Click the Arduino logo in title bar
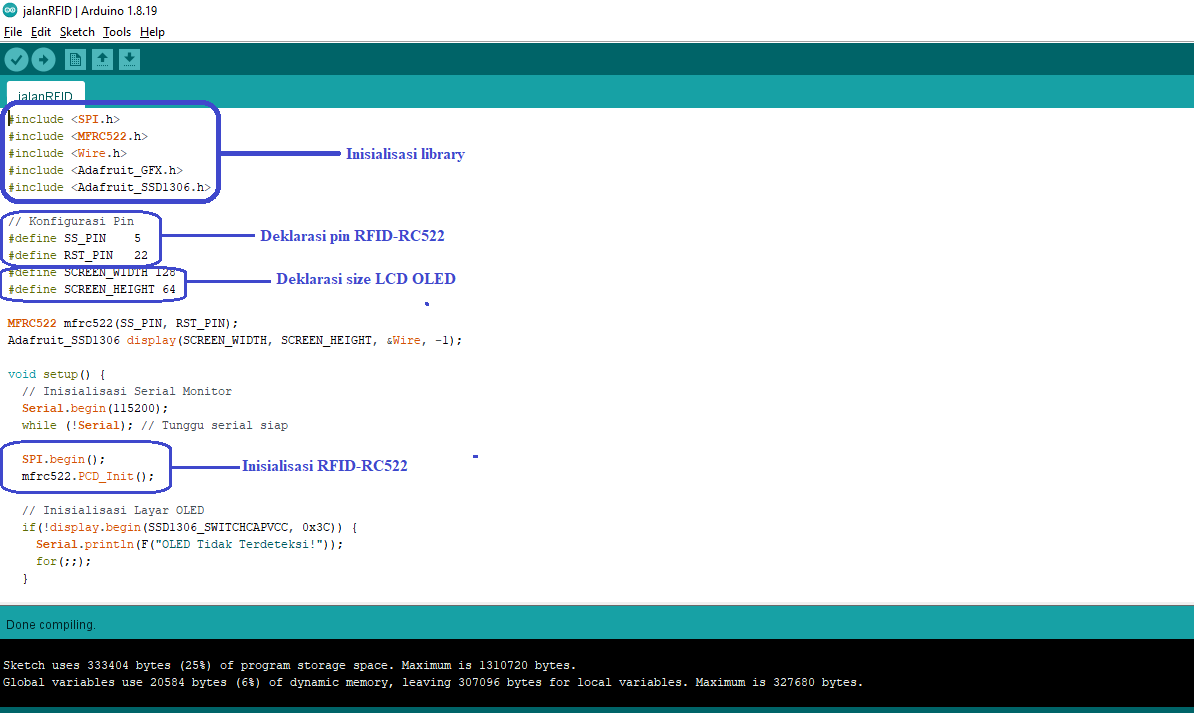 point(10,11)
